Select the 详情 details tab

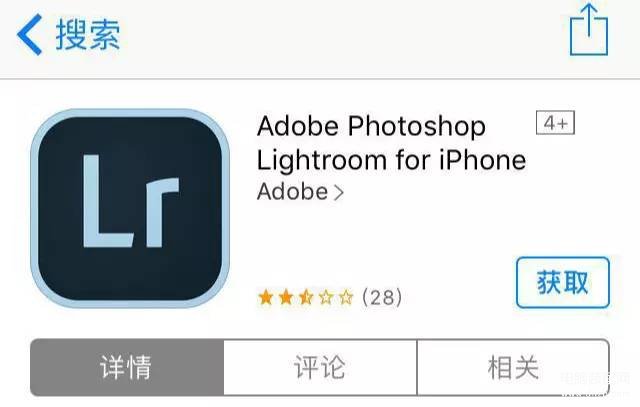click(x=127, y=367)
